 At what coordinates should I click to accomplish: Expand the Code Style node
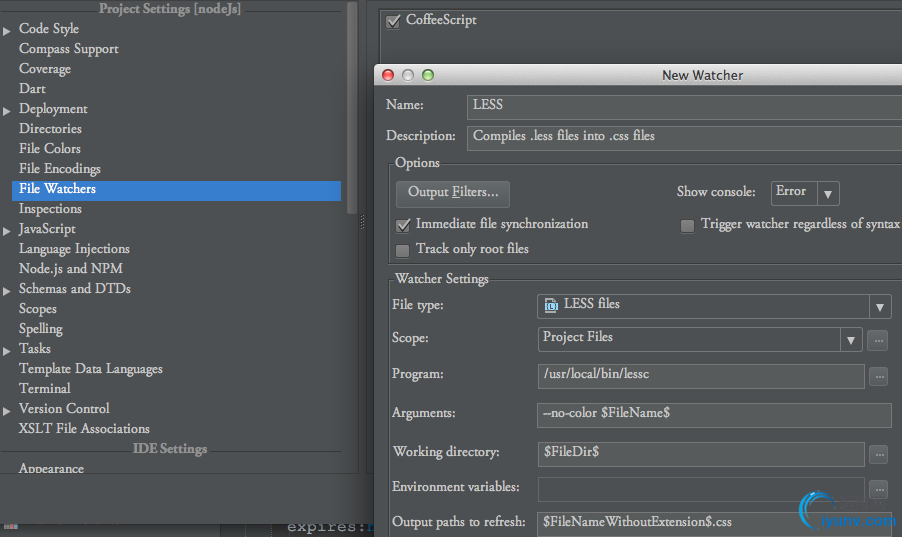[7, 31]
